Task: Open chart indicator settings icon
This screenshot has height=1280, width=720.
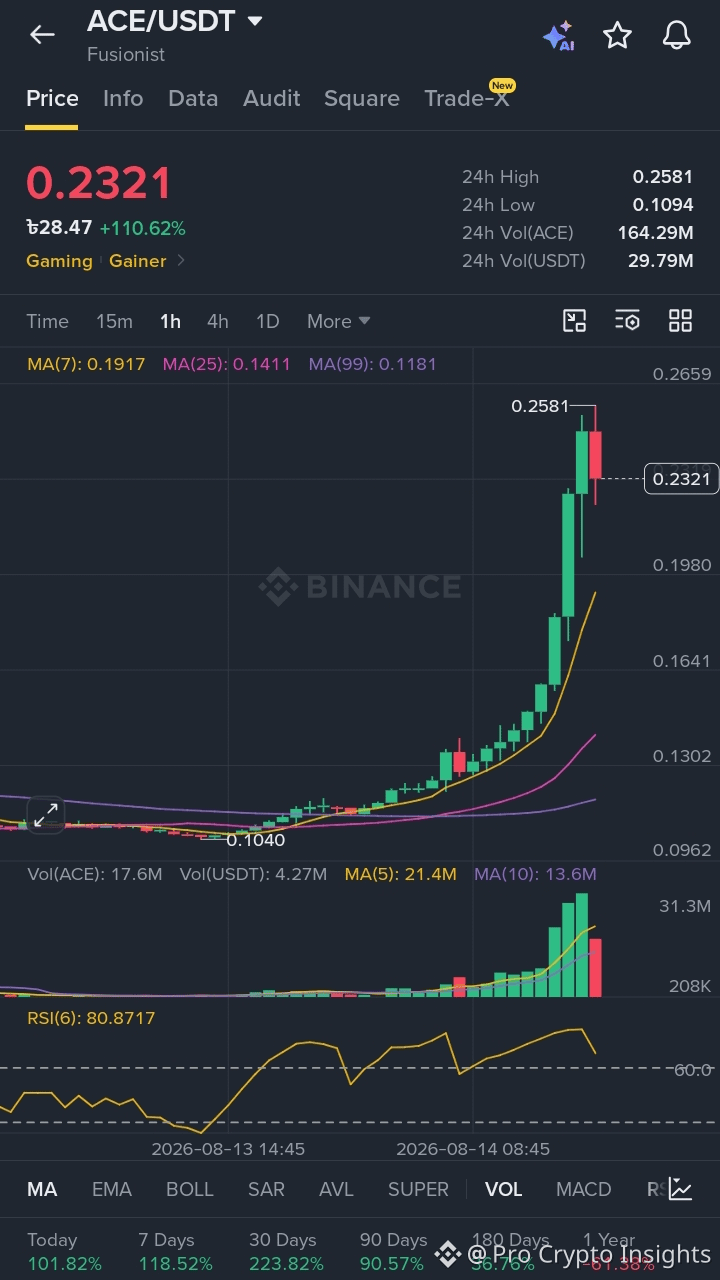Action: click(x=627, y=321)
